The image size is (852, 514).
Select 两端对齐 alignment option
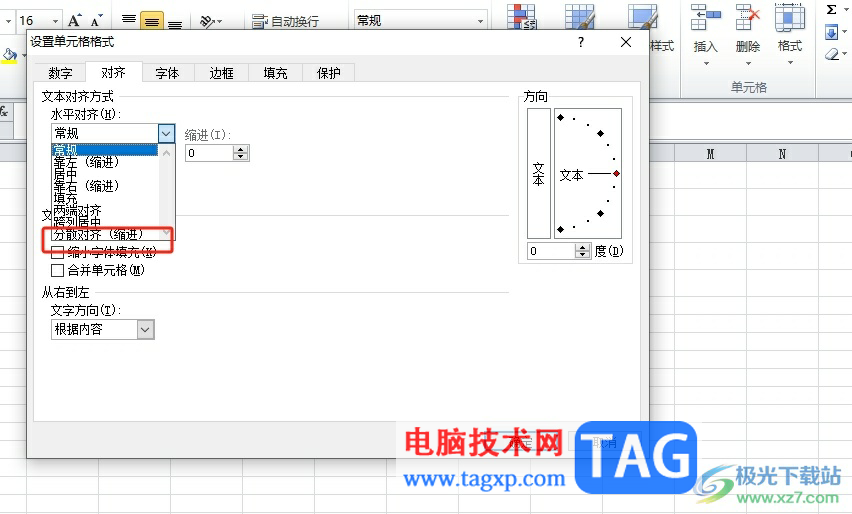[104, 210]
